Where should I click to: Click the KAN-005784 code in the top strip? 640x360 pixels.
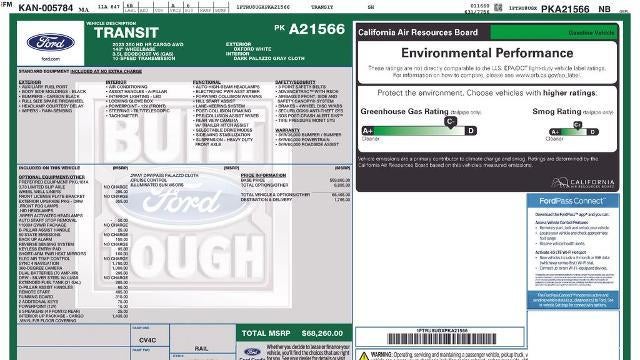pyautogui.click(x=46, y=8)
